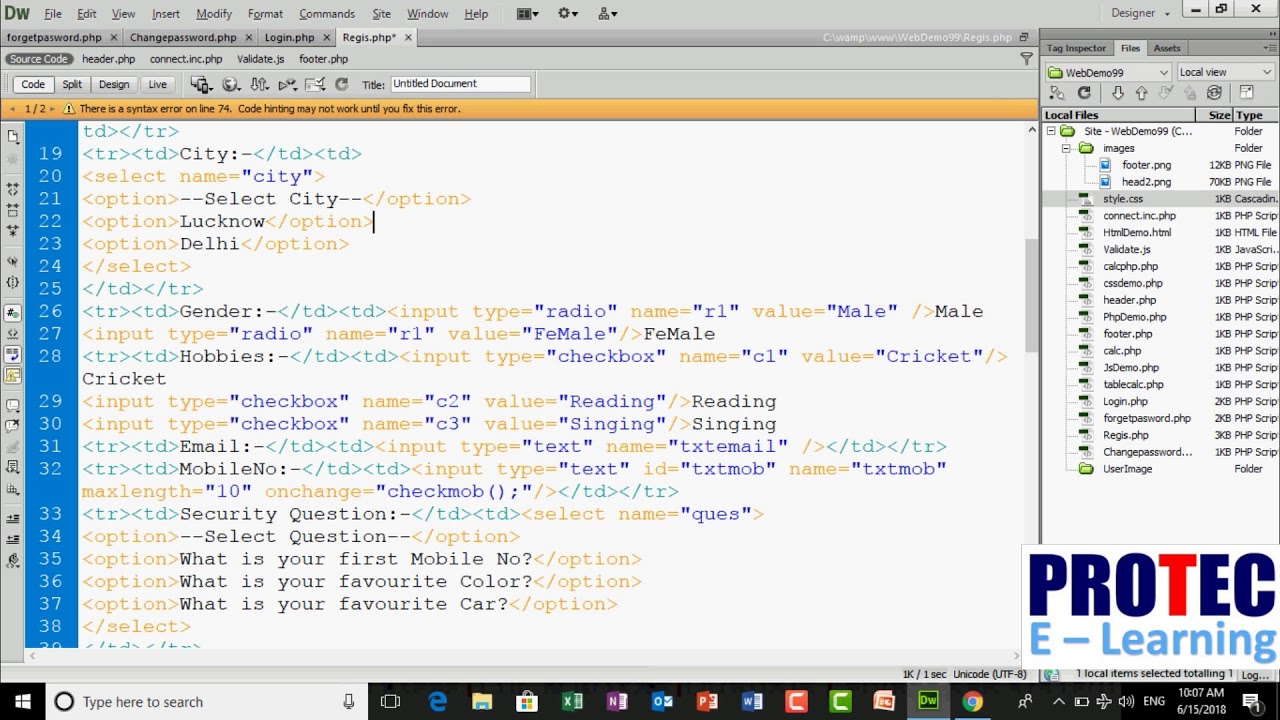
Task: Click the Preview in browser globe icon
Action: [x=231, y=85]
